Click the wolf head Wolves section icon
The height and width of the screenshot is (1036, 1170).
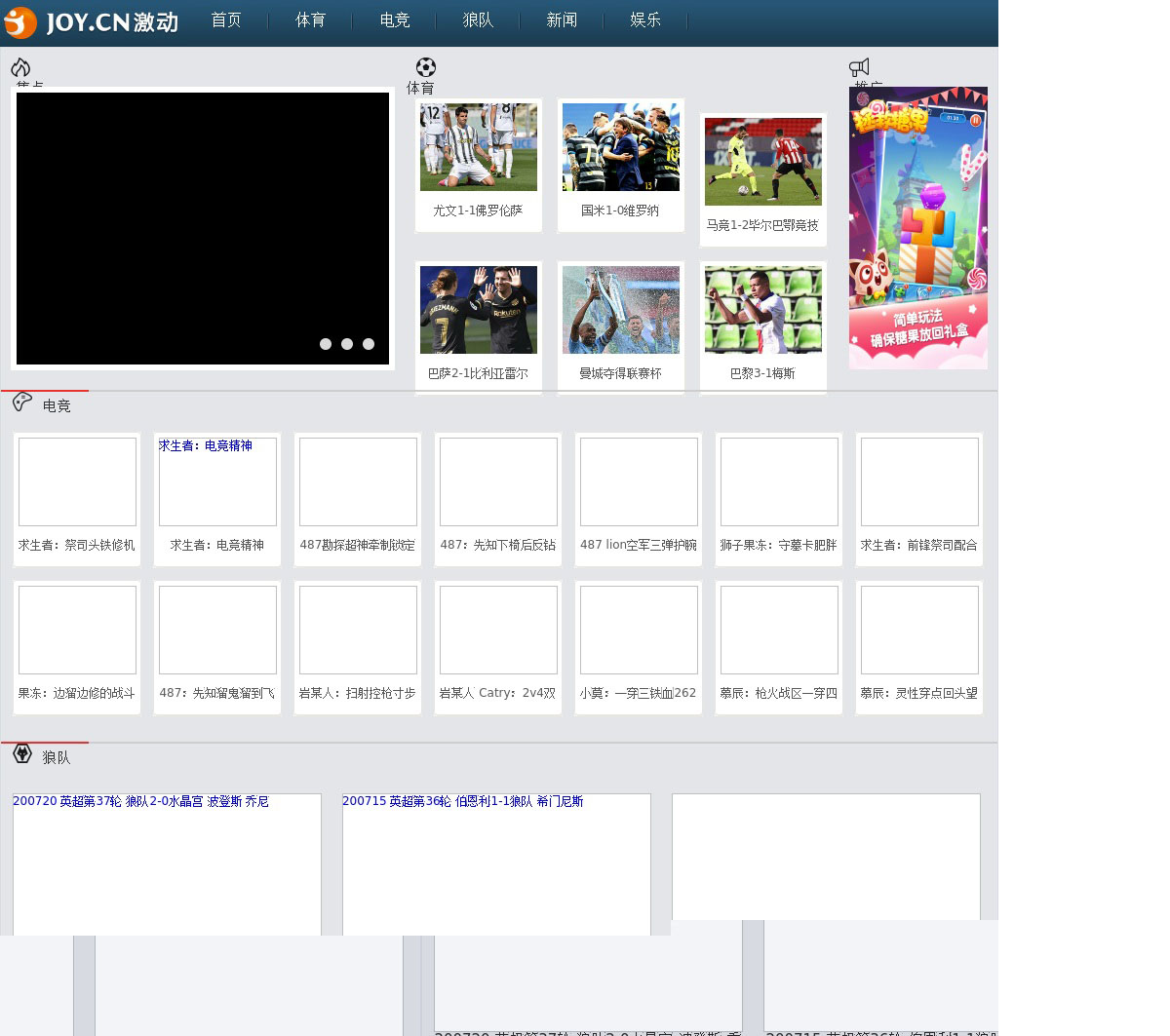coord(22,753)
